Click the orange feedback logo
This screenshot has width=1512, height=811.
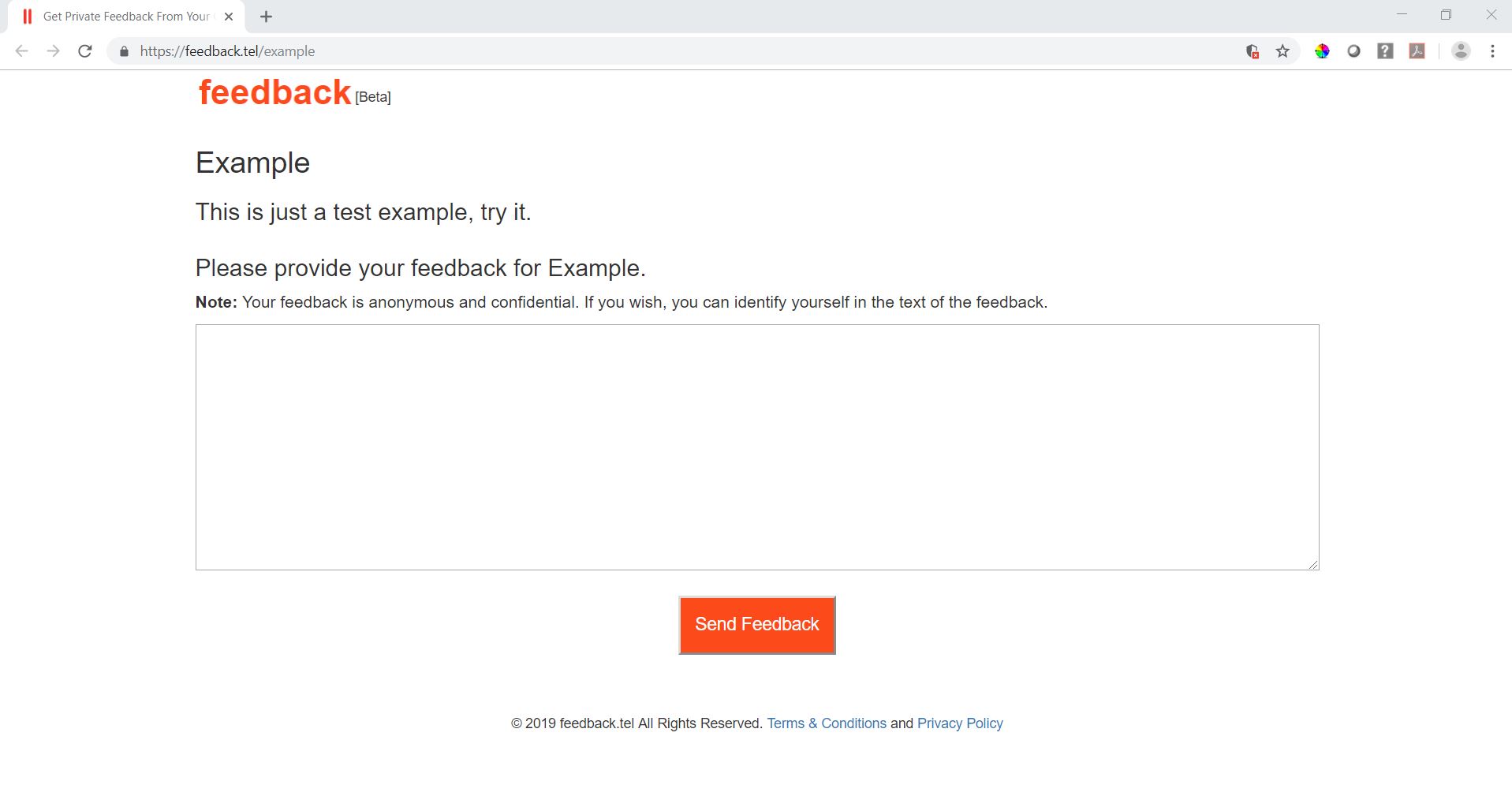[x=274, y=92]
